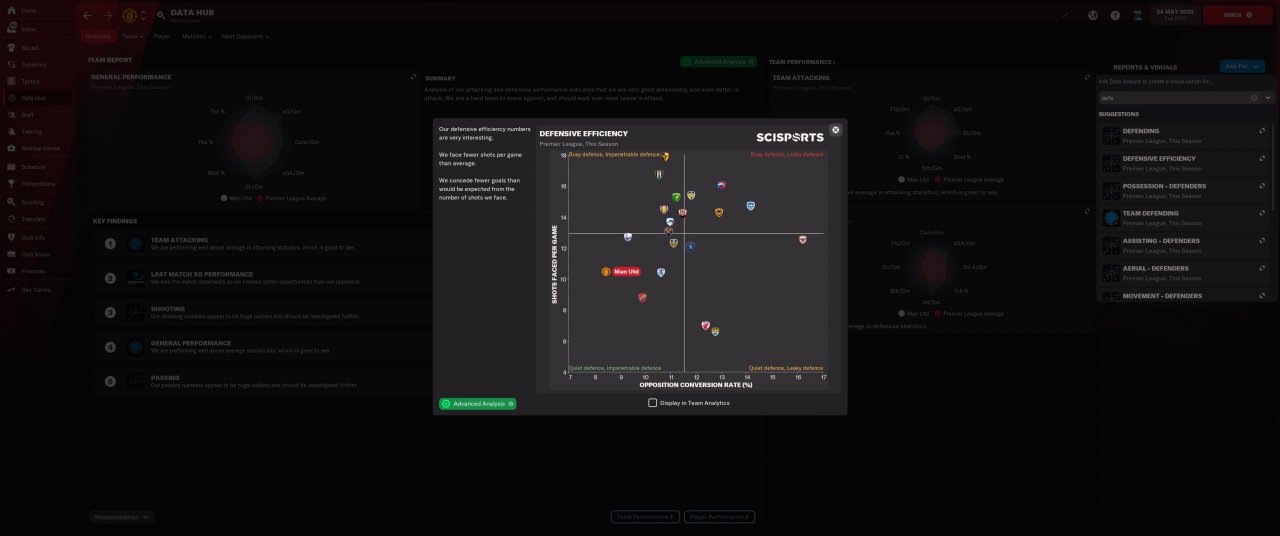Tick Display in Team Analytics checkbox

point(652,403)
